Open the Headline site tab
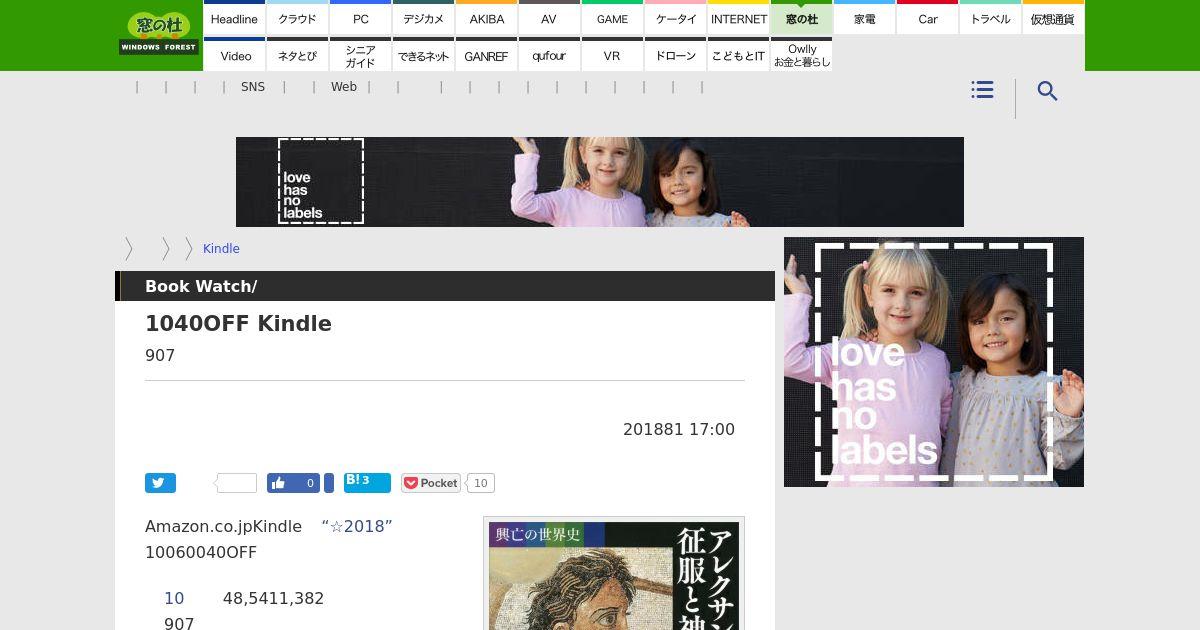 point(234,19)
